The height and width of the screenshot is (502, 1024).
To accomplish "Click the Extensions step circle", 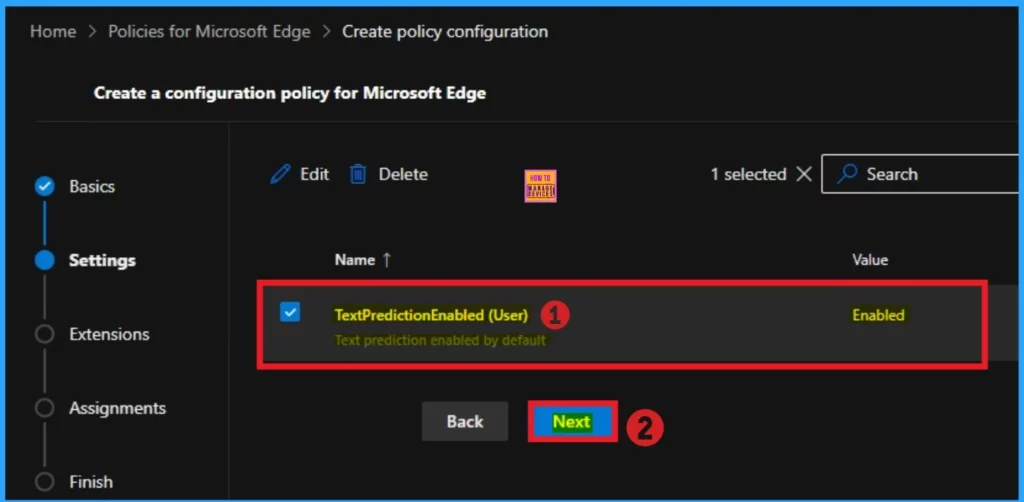I will coord(44,334).
